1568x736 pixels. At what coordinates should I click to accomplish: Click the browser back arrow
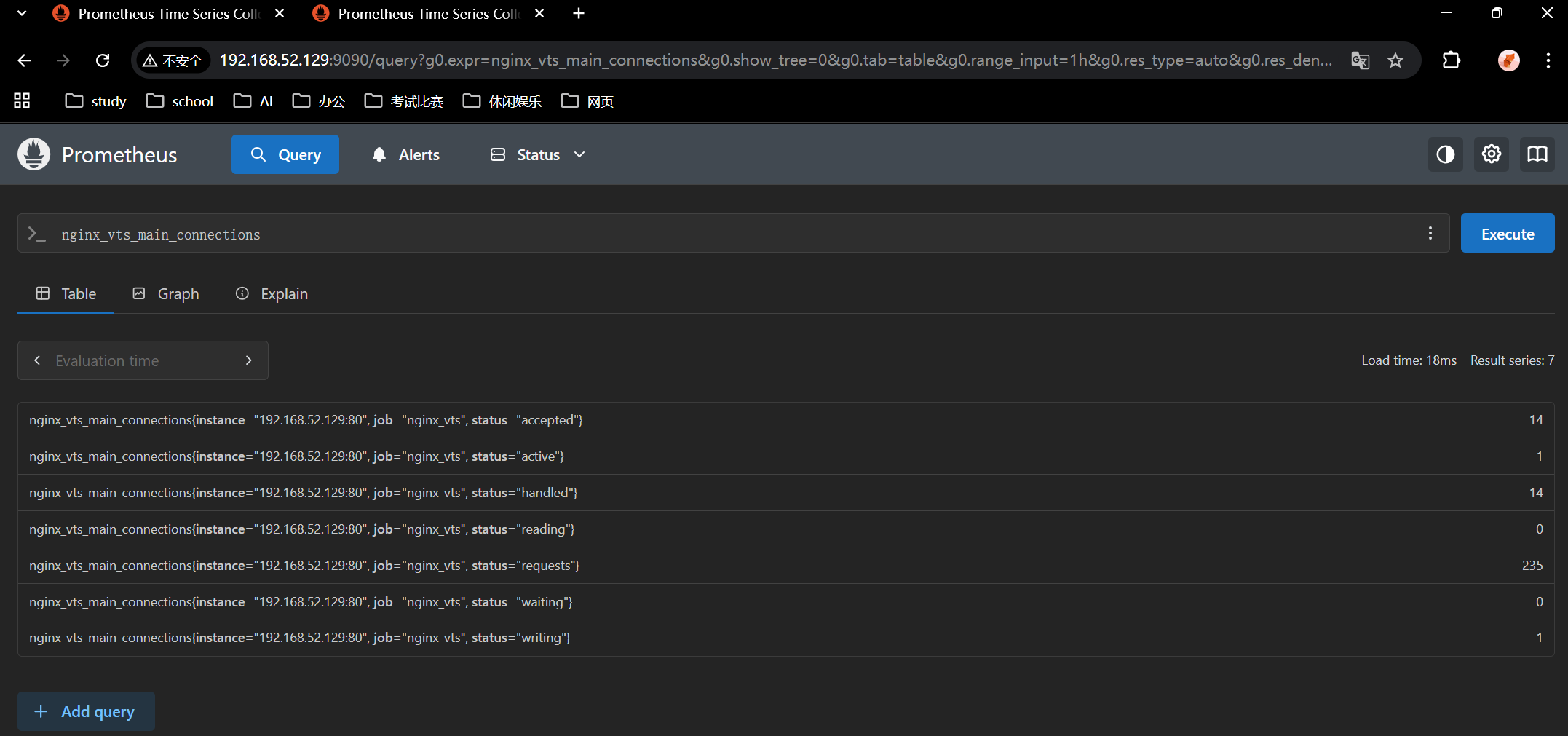pos(24,60)
